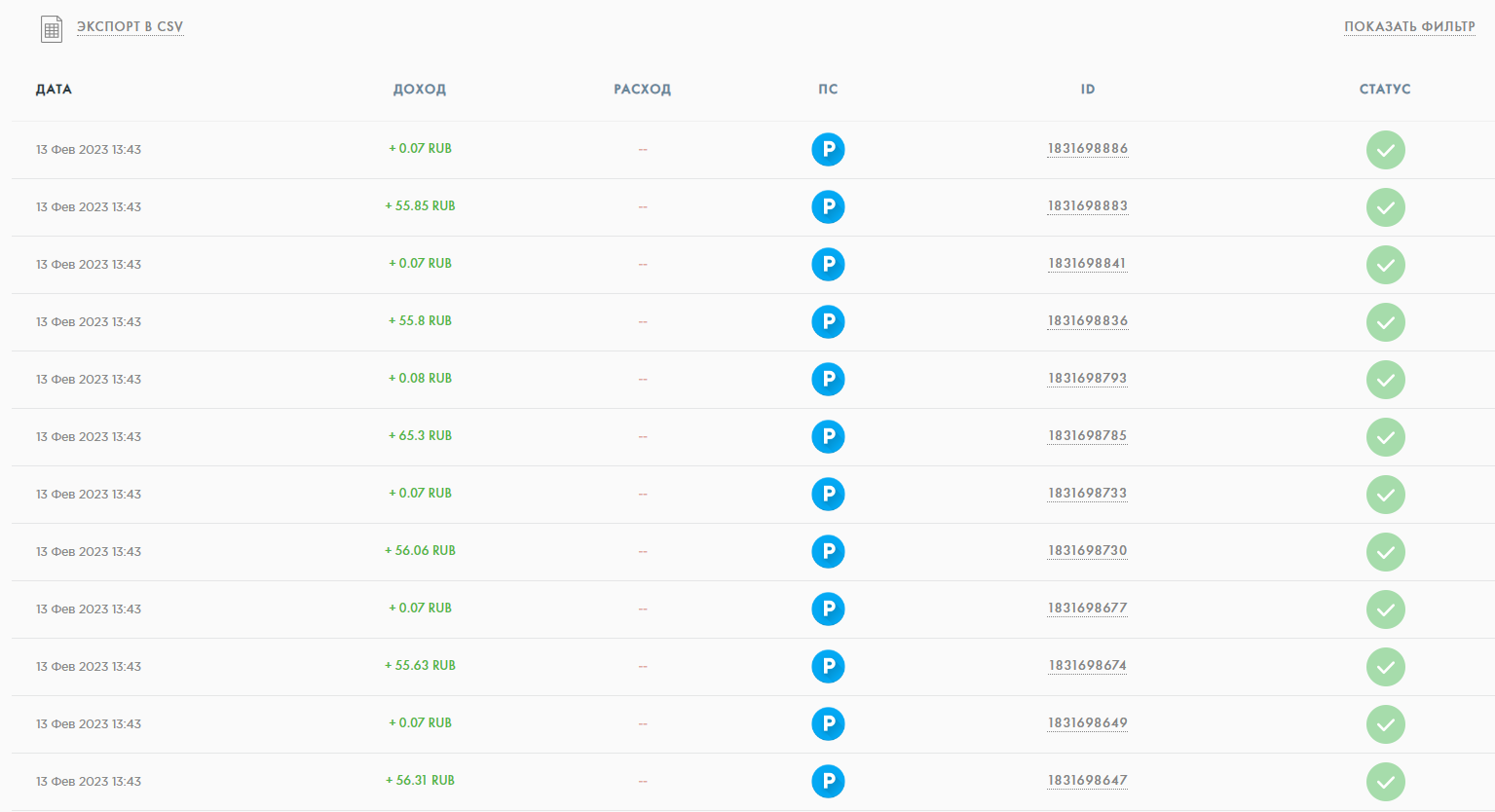The width and height of the screenshot is (1495, 812).
Task: Click the payment system icon for ID 1831698785
Action: point(828,437)
